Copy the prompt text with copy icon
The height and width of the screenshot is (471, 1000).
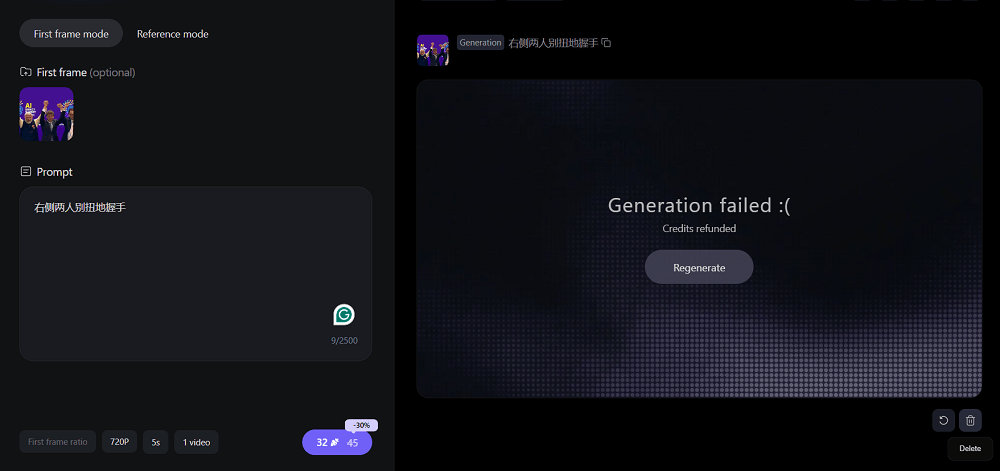point(606,43)
